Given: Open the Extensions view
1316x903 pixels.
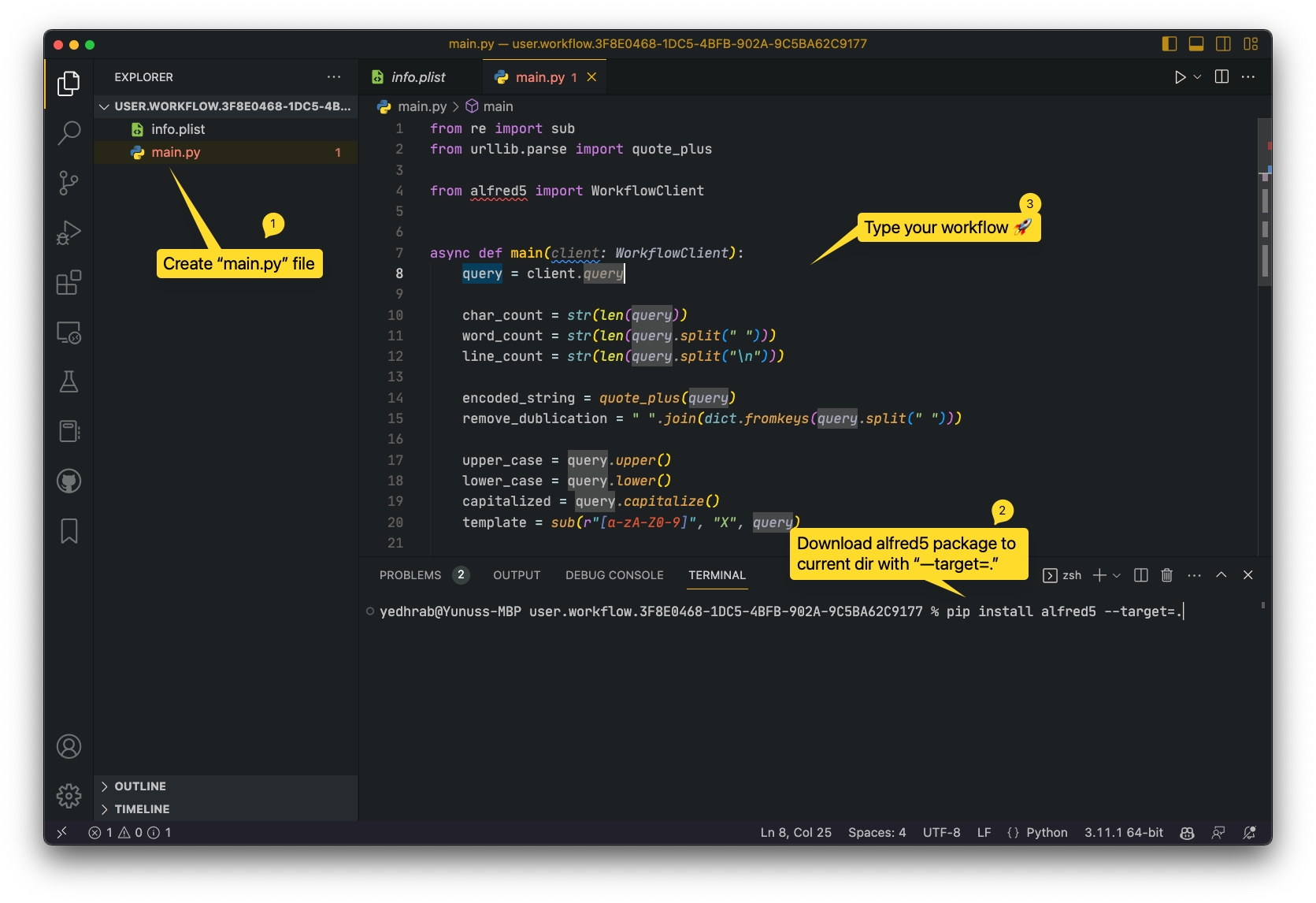Looking at the screenshot, I should click(69, 283).
